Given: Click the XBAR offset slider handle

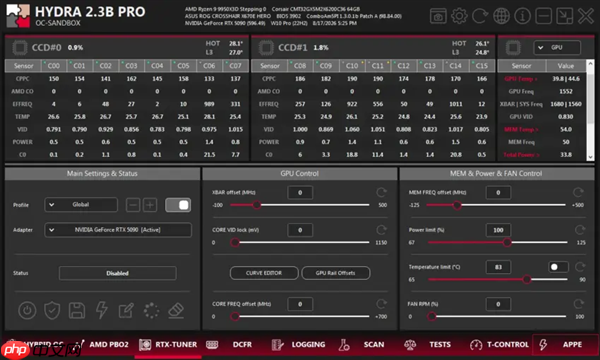Looking at the screenshot, I should pos(257,205).
